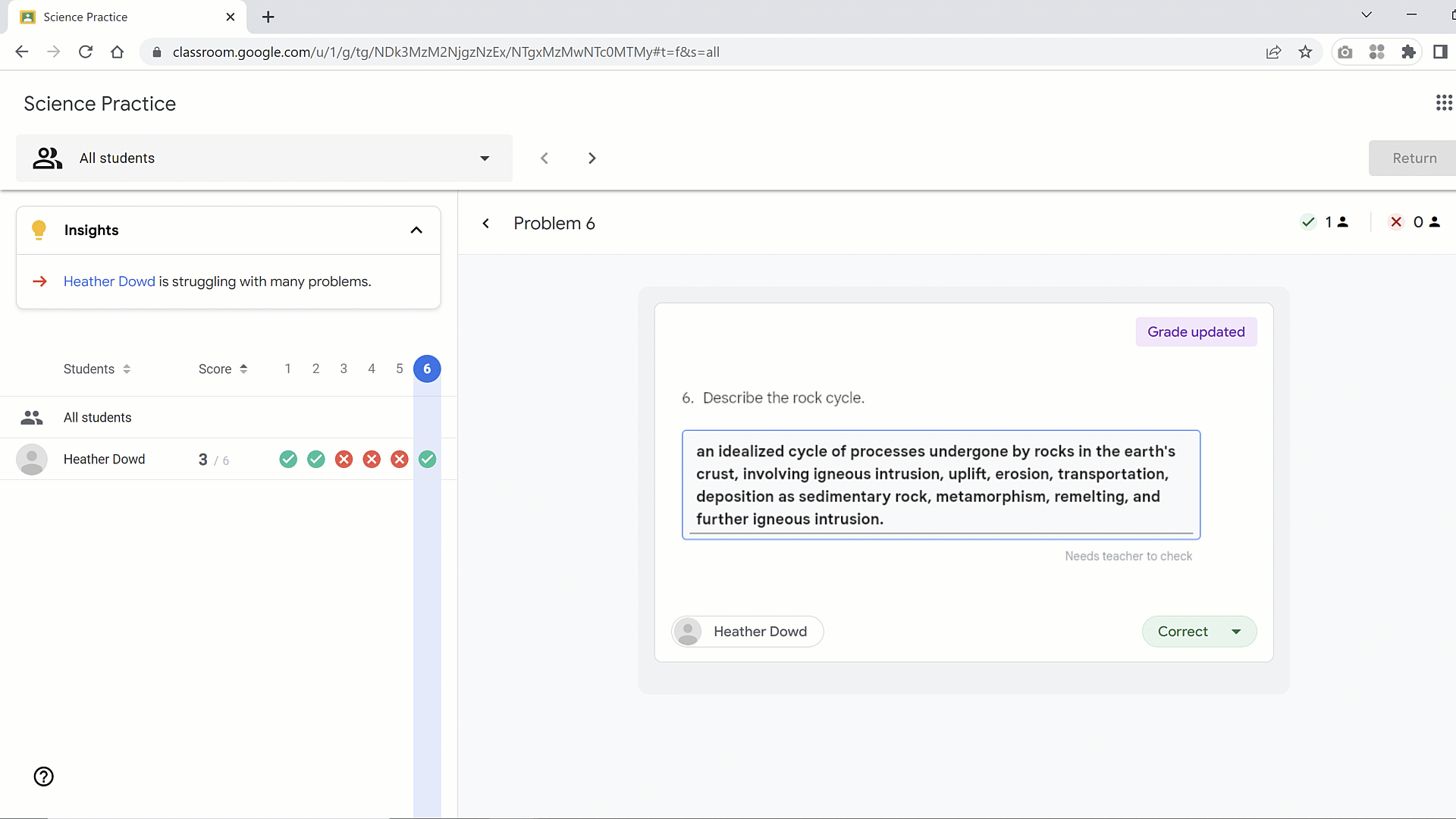Click the Return button
1456x819 pixels.
[x=1414, y=158]
